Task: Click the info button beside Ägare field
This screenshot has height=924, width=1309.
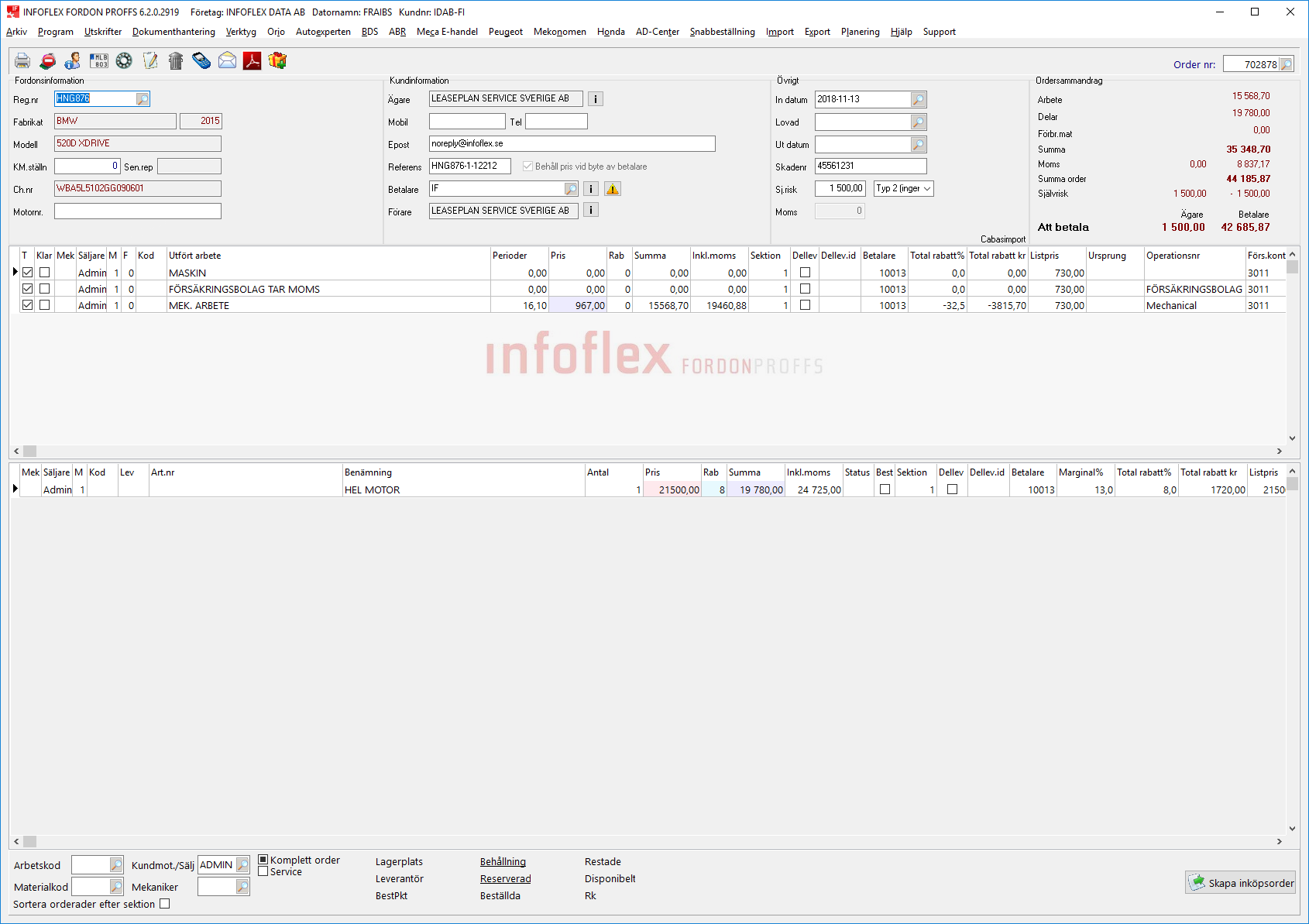Action: [x=595, y=99]
